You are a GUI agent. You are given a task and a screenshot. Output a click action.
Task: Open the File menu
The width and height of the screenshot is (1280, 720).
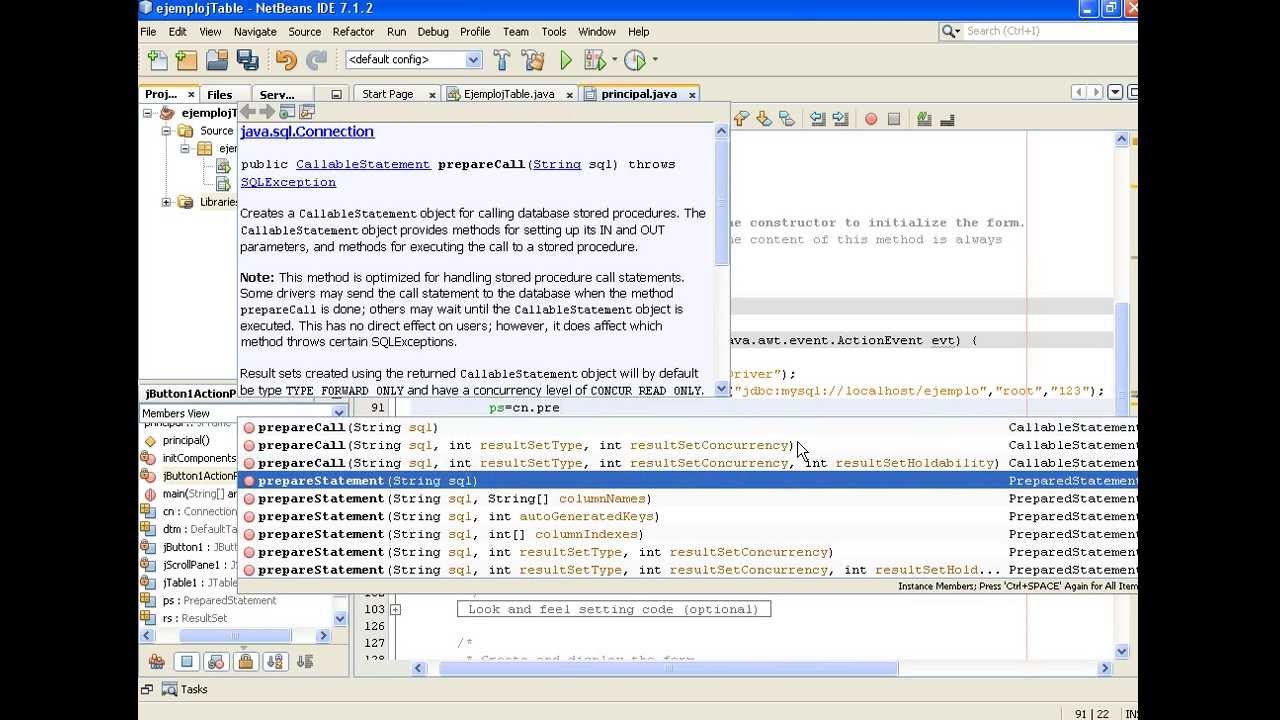(148, 32)
